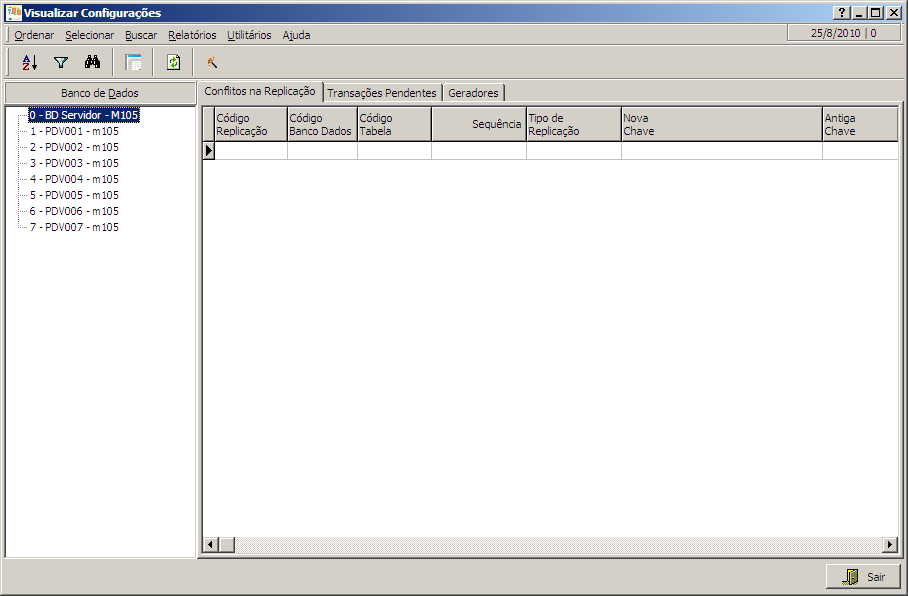Click the Nova Chave column header
The height and width of the screenshot is (596, 908).
[x=720, y=124]
